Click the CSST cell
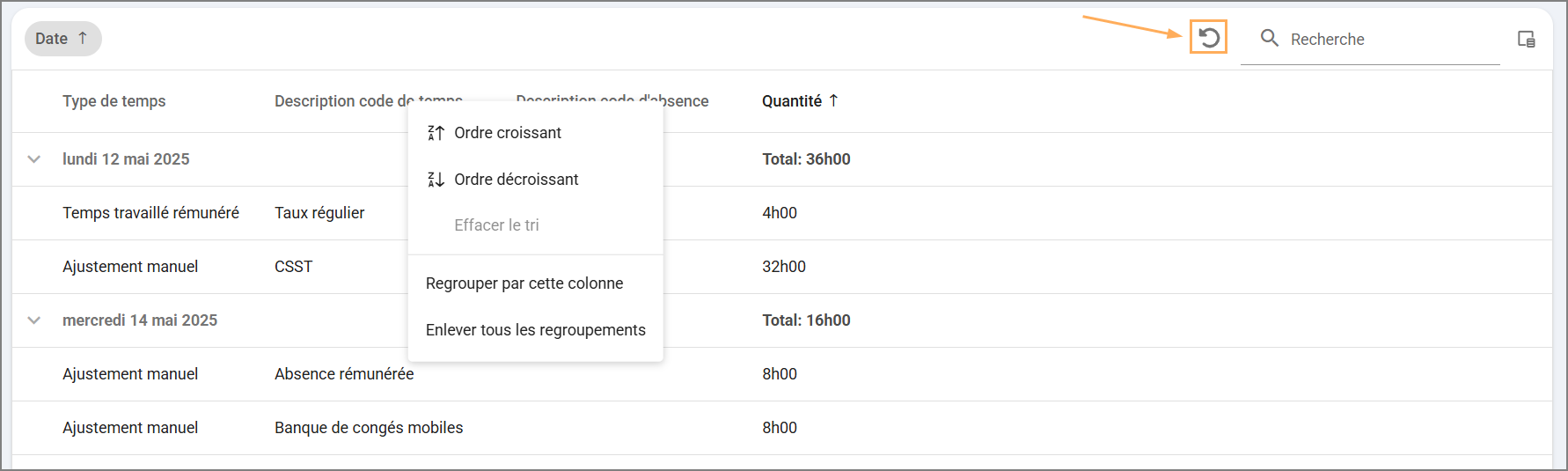 (x=293, y=267)
